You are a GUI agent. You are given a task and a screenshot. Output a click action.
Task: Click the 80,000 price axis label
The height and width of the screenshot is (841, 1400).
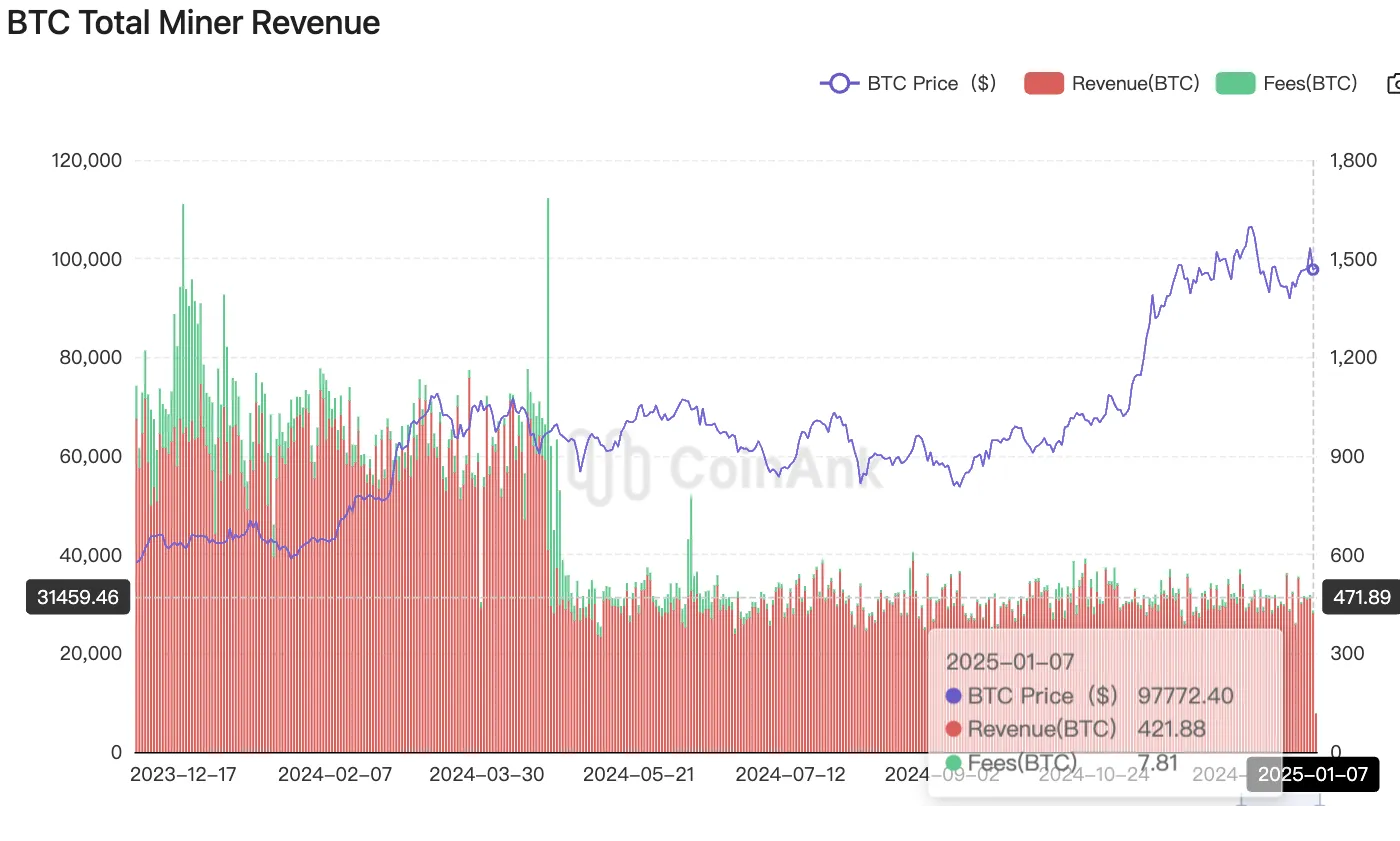[x=91, y=357]
